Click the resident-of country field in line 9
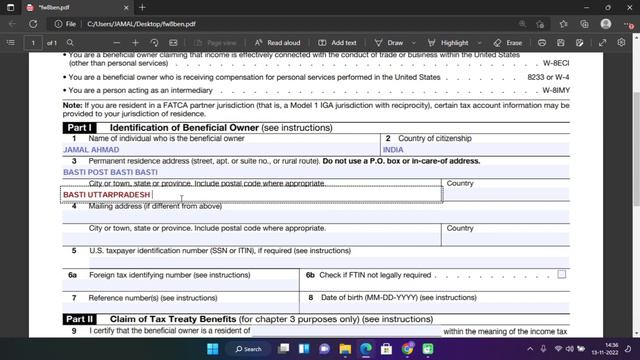Viewport: 640px width, 360px height. (346, 331)
